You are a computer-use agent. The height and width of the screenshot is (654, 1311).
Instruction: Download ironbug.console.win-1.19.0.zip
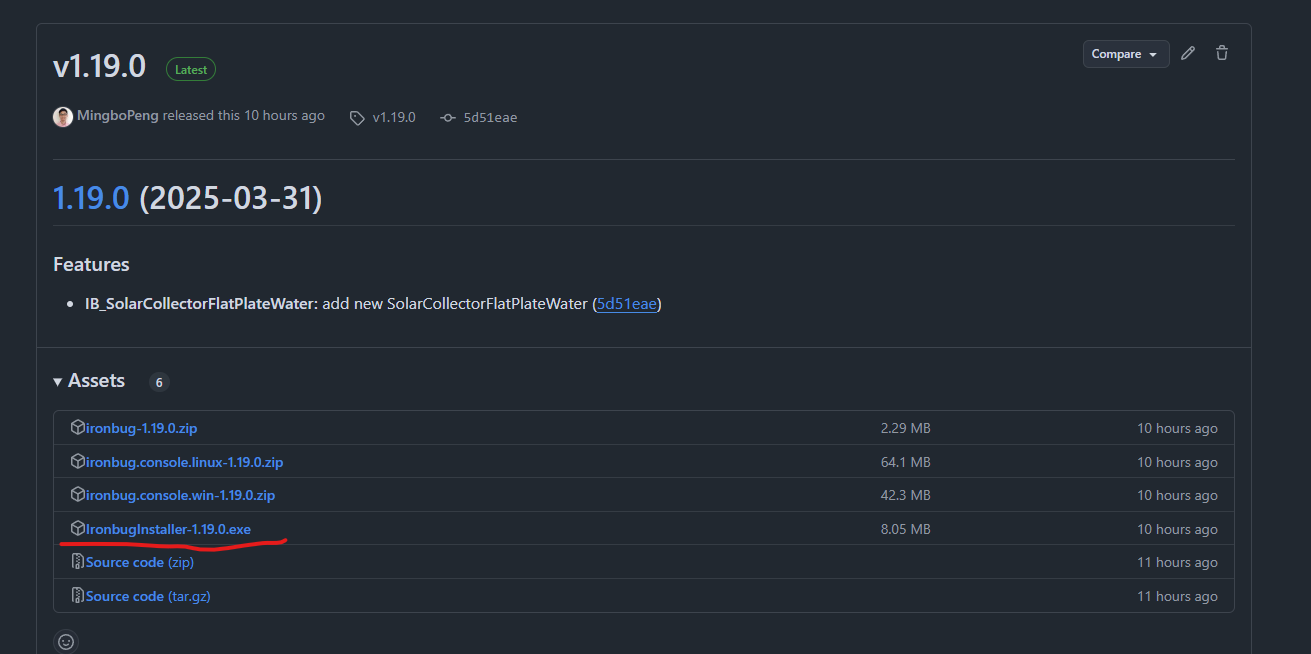pos(180,495)
